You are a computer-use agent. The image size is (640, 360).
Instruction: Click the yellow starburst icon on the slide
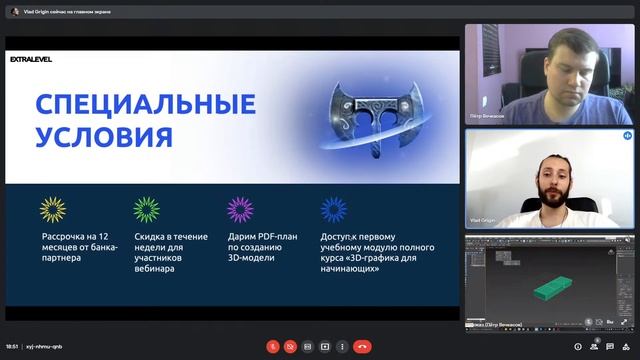click(x=53, y=210)
